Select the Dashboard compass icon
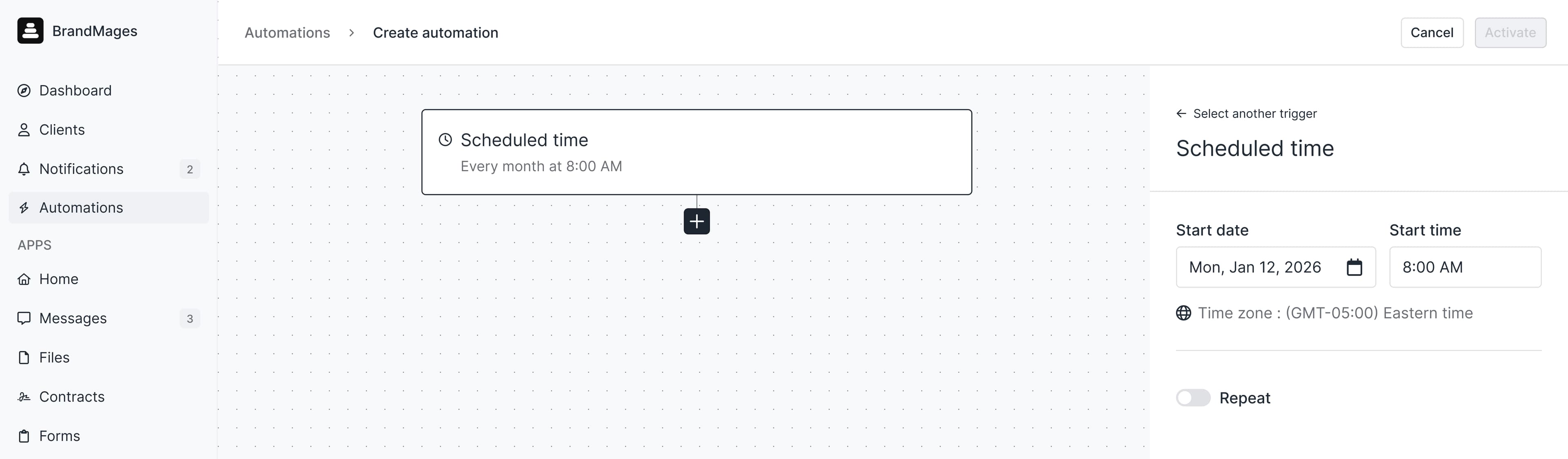Screen dimensions: 1568x459 click(x=24, y=90)
